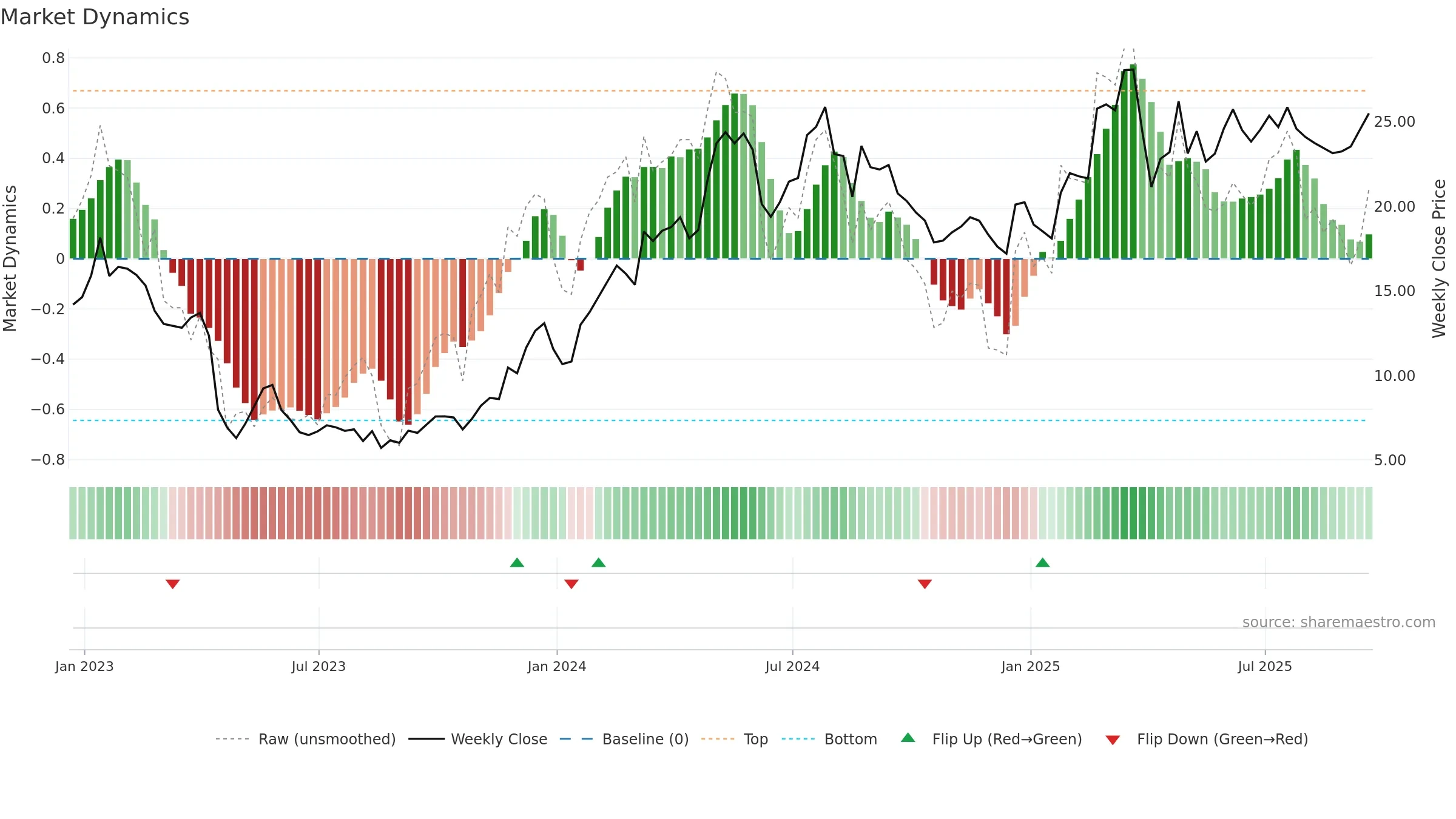Select the red flip-down marker in late 2024
The width and height of the screenshot is (1456, 819).
(925, 584)
